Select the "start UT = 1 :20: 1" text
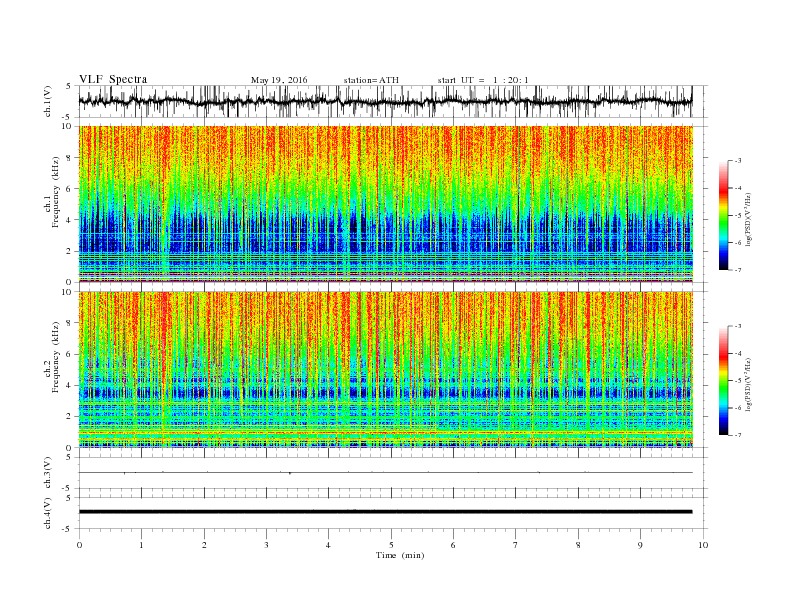The height and width of the screenshot is (612, 792). coord(483,80)
